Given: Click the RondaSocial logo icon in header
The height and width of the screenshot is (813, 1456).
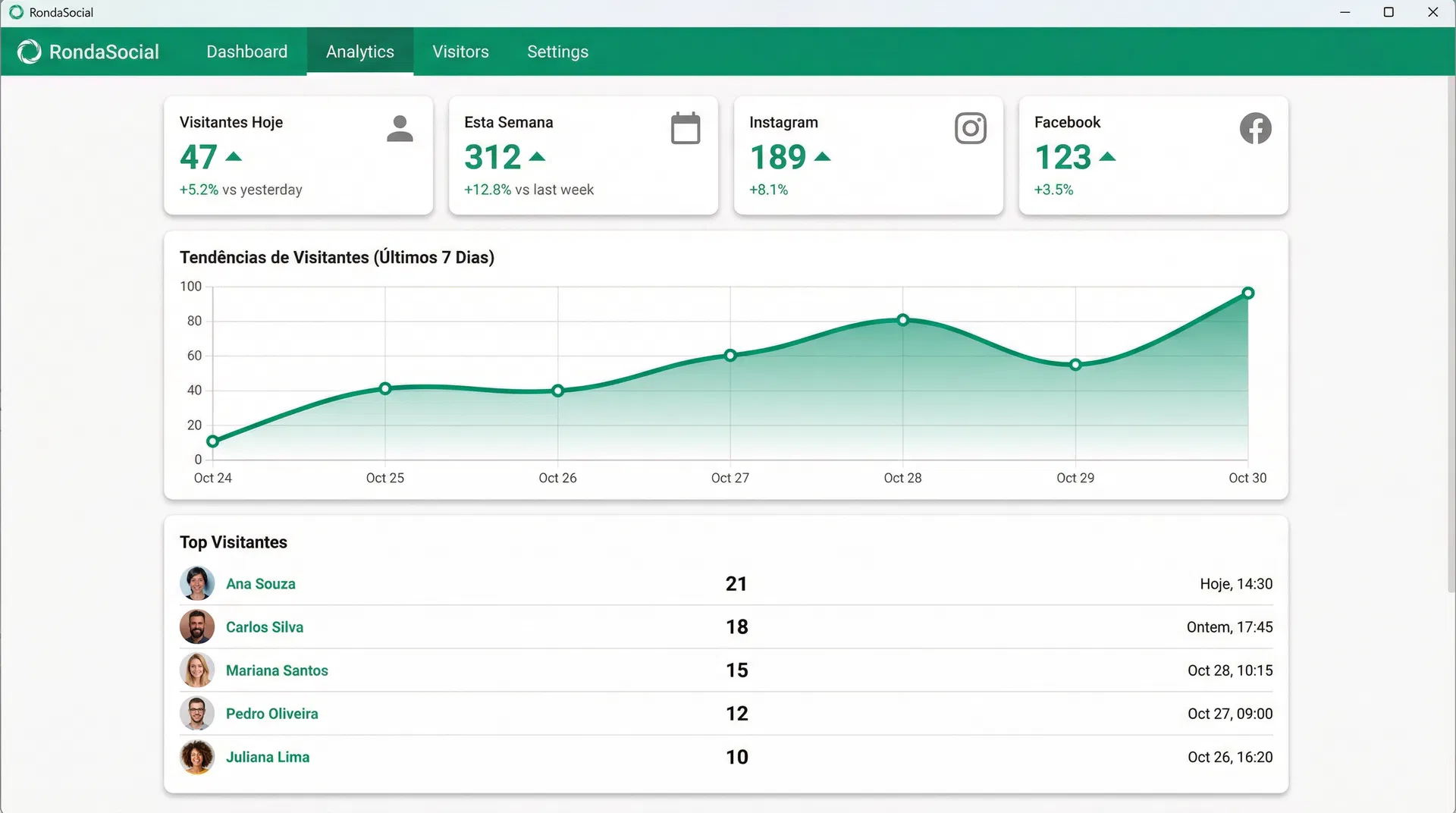Looking at the screenshot, I should (x=30, y=52).
